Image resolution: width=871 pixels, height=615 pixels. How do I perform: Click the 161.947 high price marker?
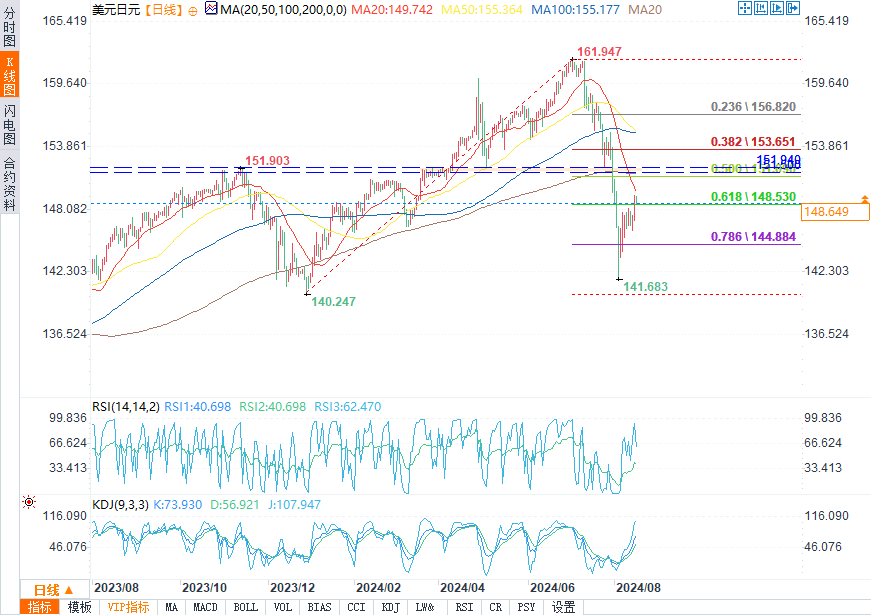click(x=599, y=52)
